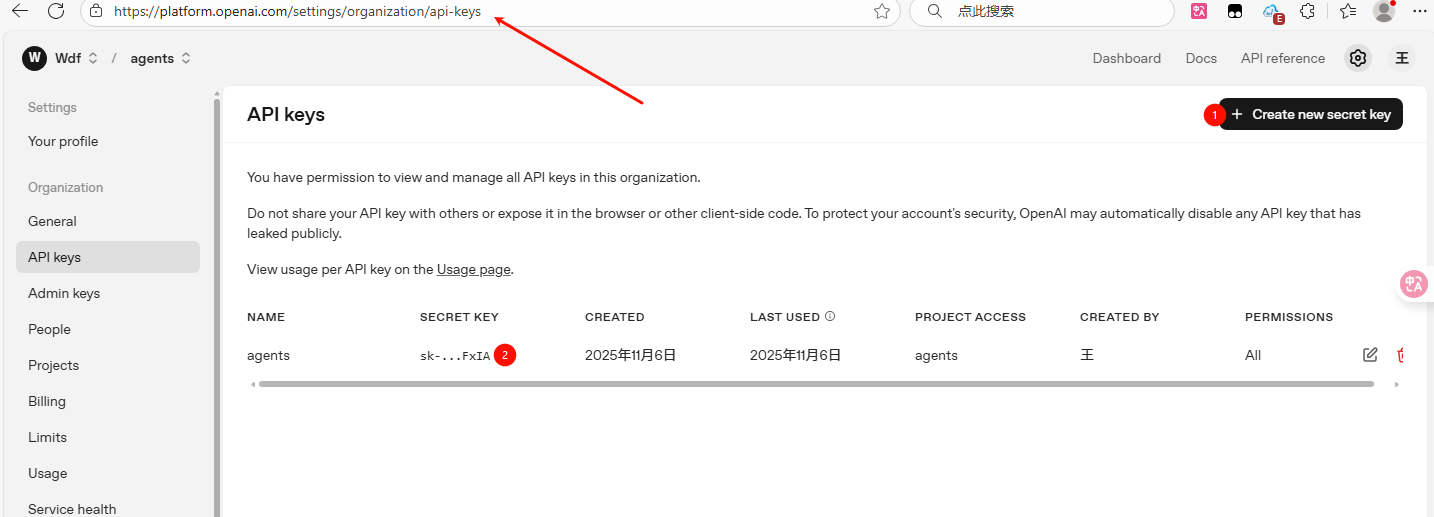Open Service health page

tap(72, 508)
